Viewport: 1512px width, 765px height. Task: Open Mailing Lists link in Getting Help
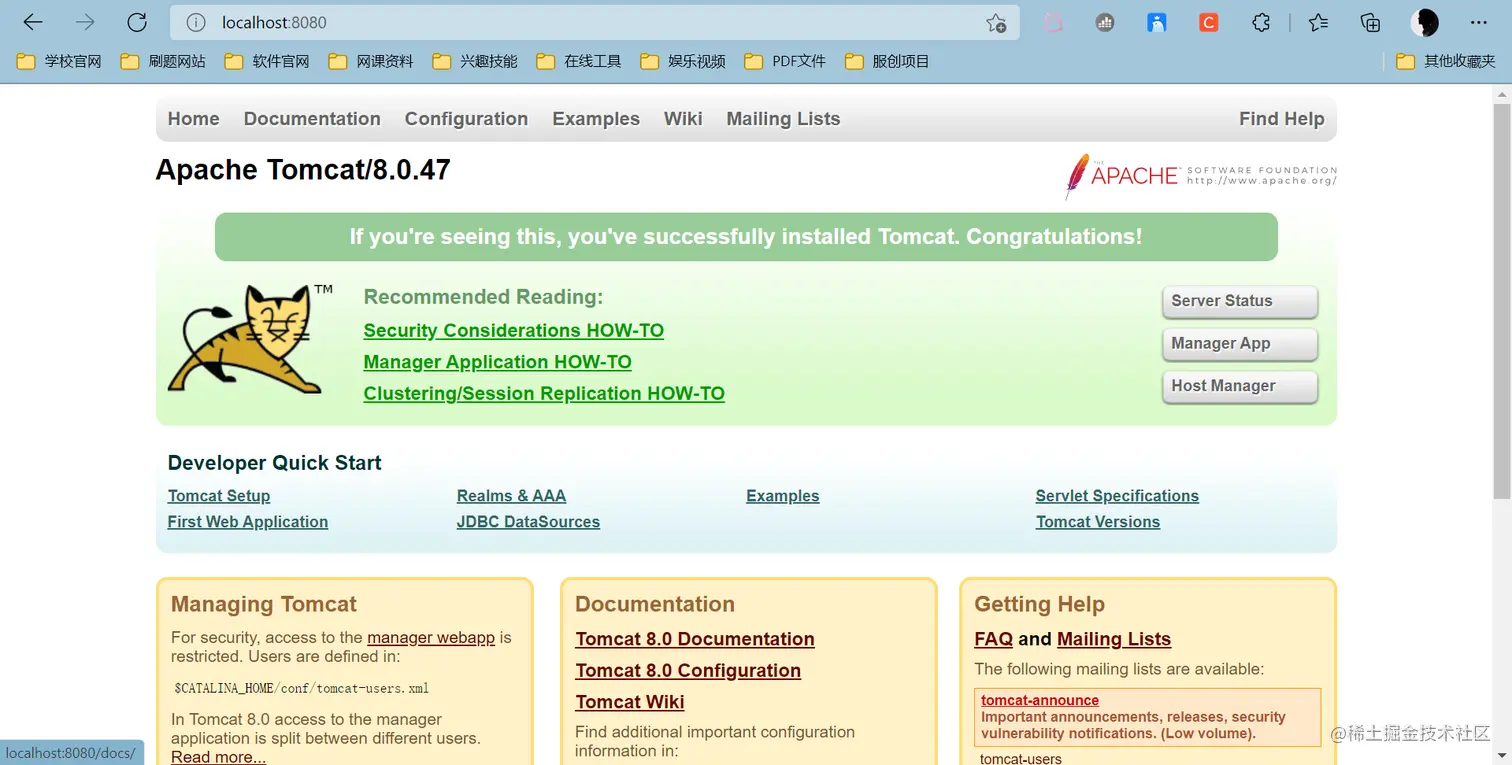click(1114, 639)
